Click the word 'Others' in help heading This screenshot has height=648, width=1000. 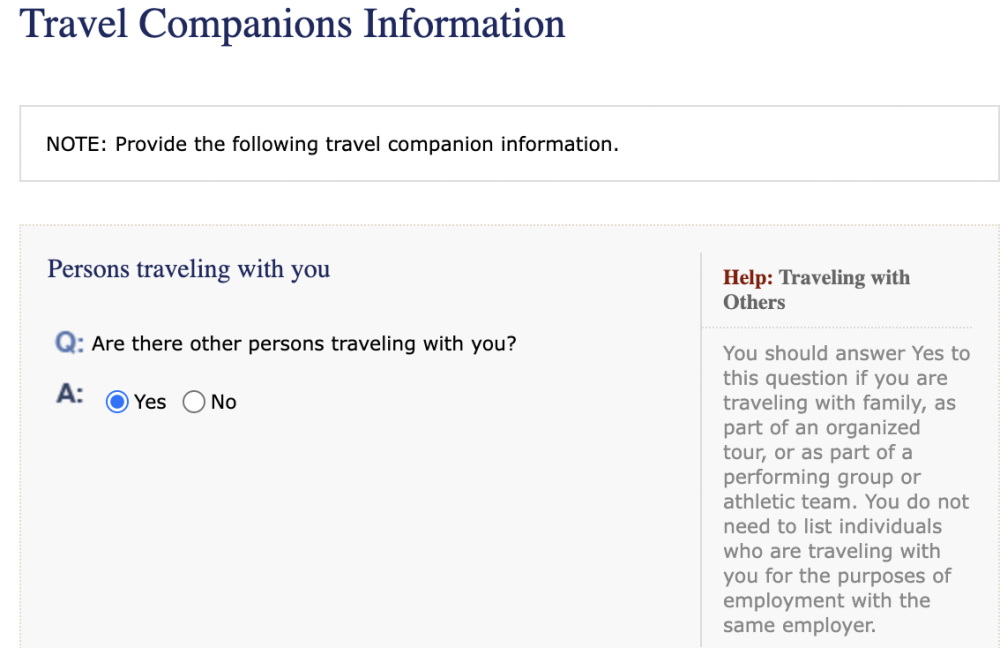(x=754, y=302)
